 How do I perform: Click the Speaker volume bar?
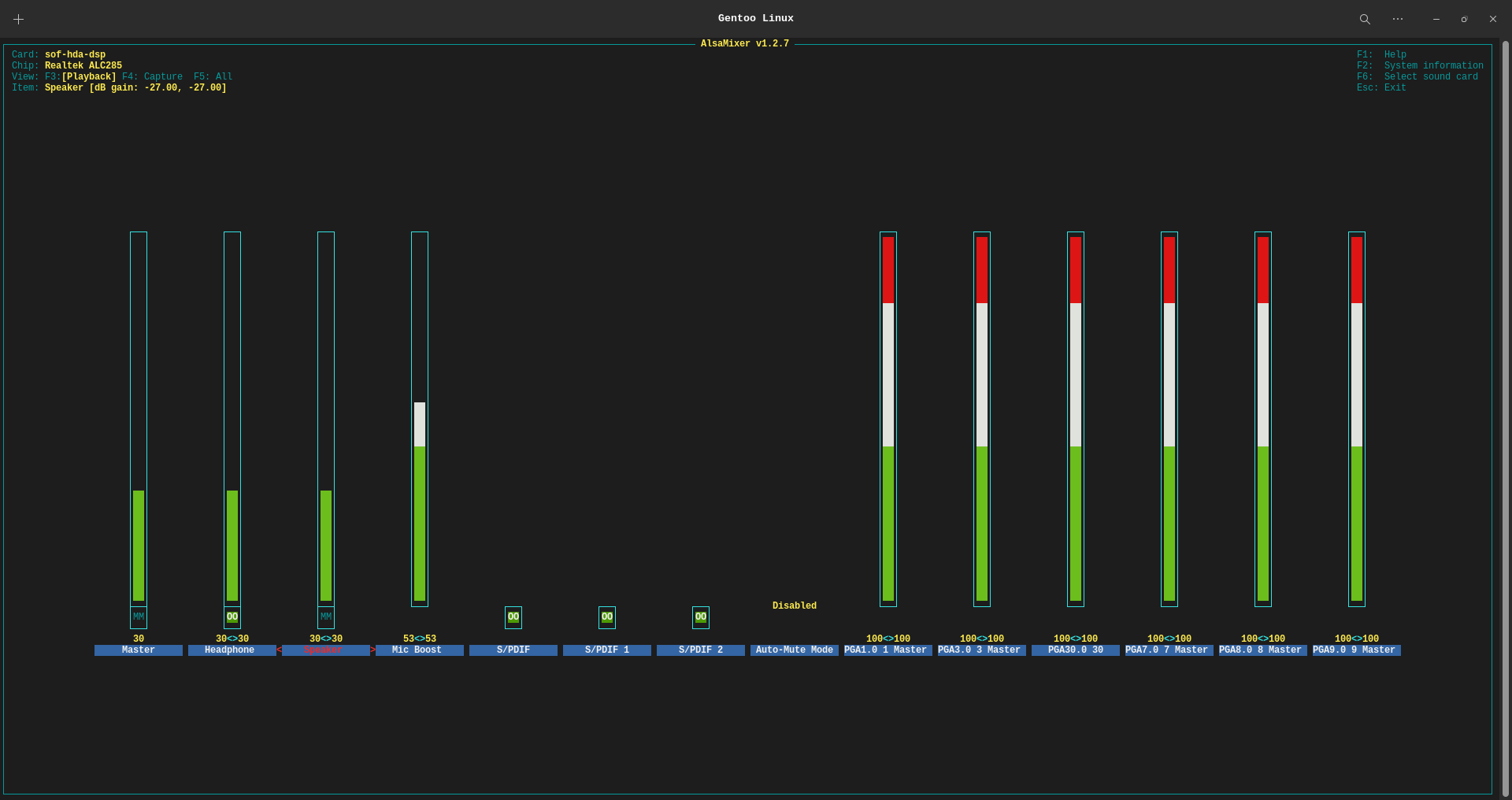pos(326,419)
